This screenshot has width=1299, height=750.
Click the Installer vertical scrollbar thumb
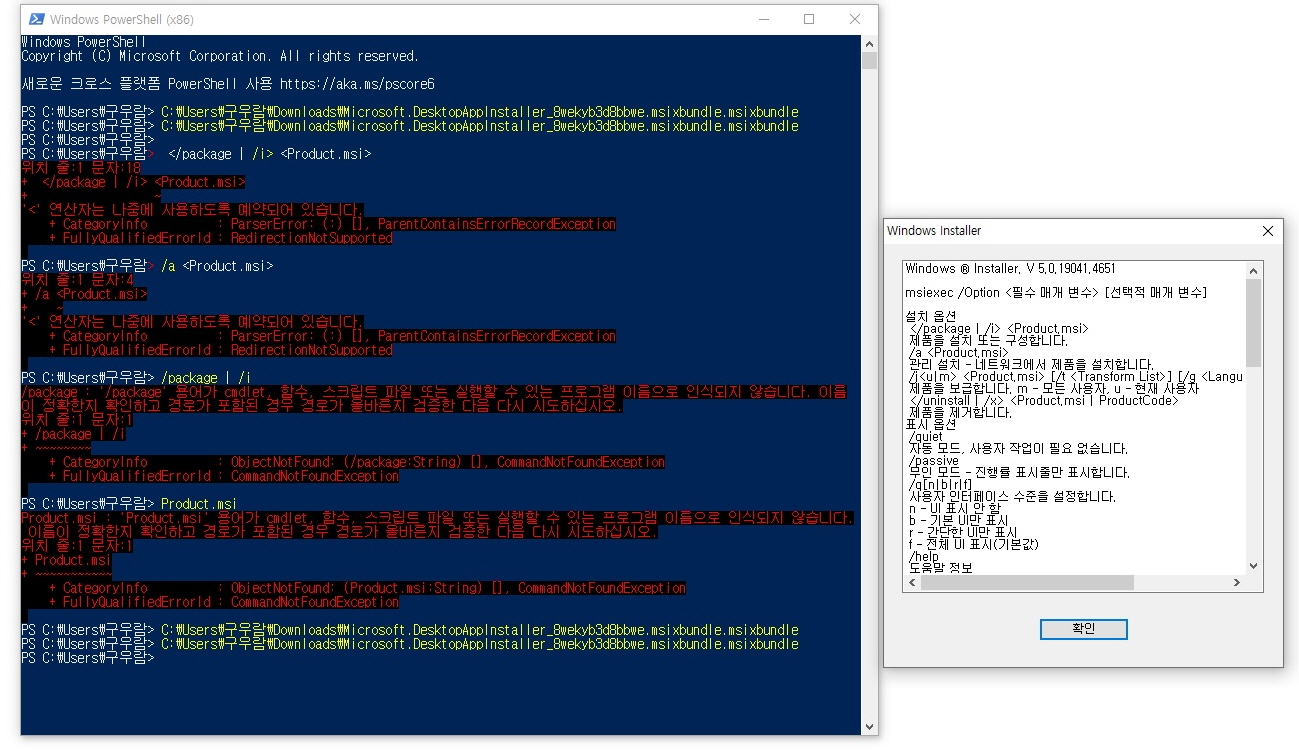pos(1254,322)
